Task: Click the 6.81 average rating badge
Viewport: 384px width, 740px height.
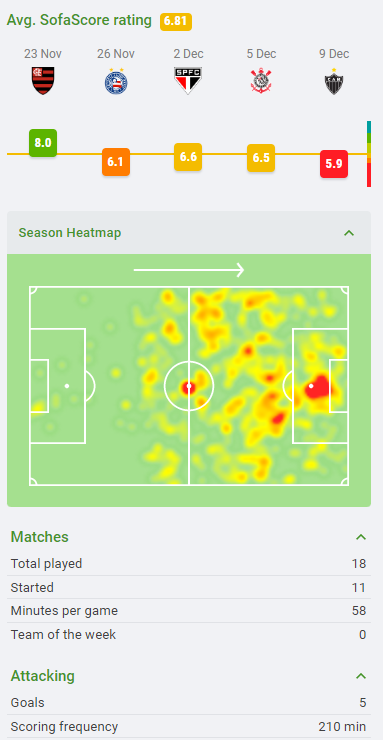Action: tap(176, 22)
